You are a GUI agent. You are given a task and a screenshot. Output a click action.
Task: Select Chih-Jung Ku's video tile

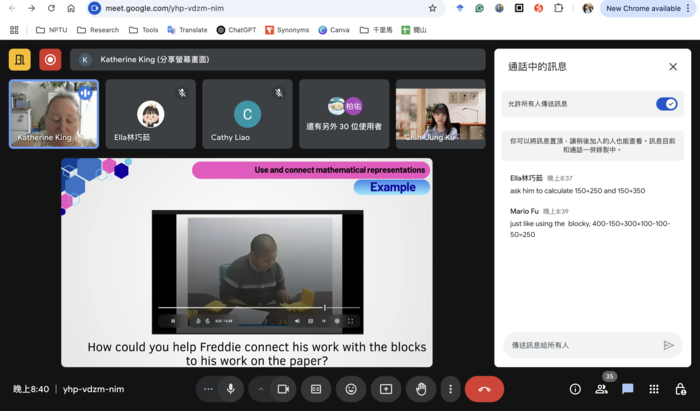(x=441, y=114)
